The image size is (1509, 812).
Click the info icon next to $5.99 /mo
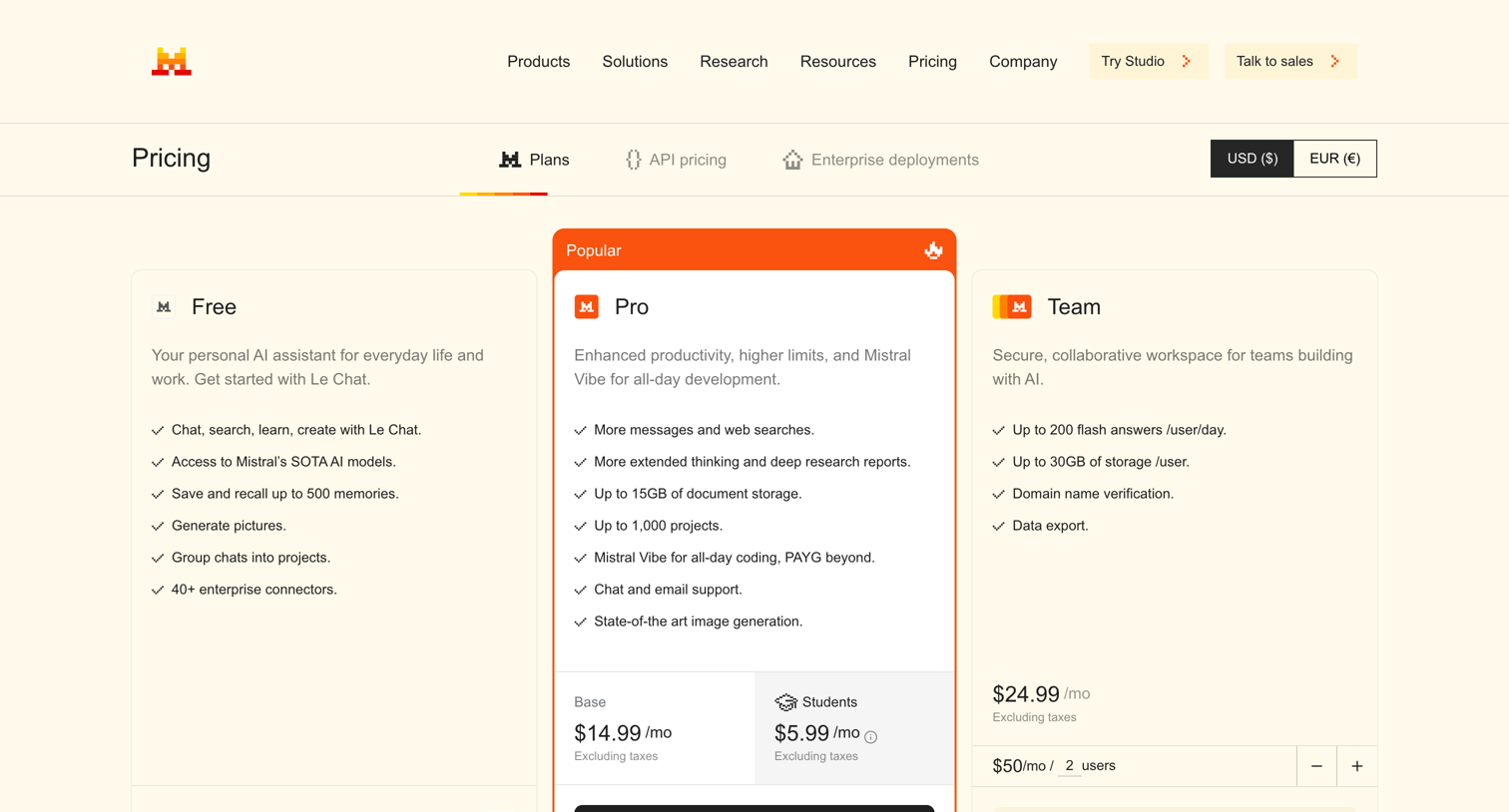(871, 737)
